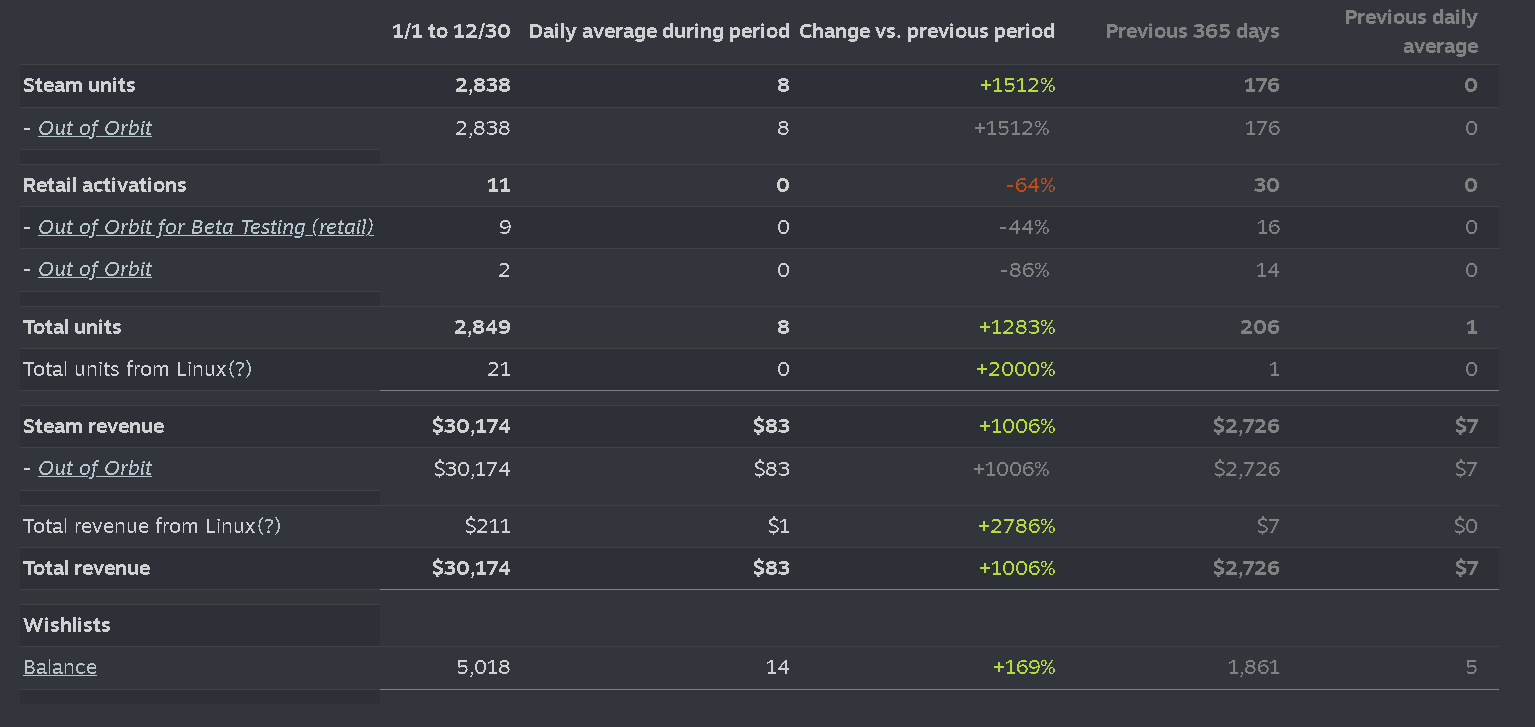Select the 2,849 total units value
The image size is (1535, 727).
pos(483,327)
